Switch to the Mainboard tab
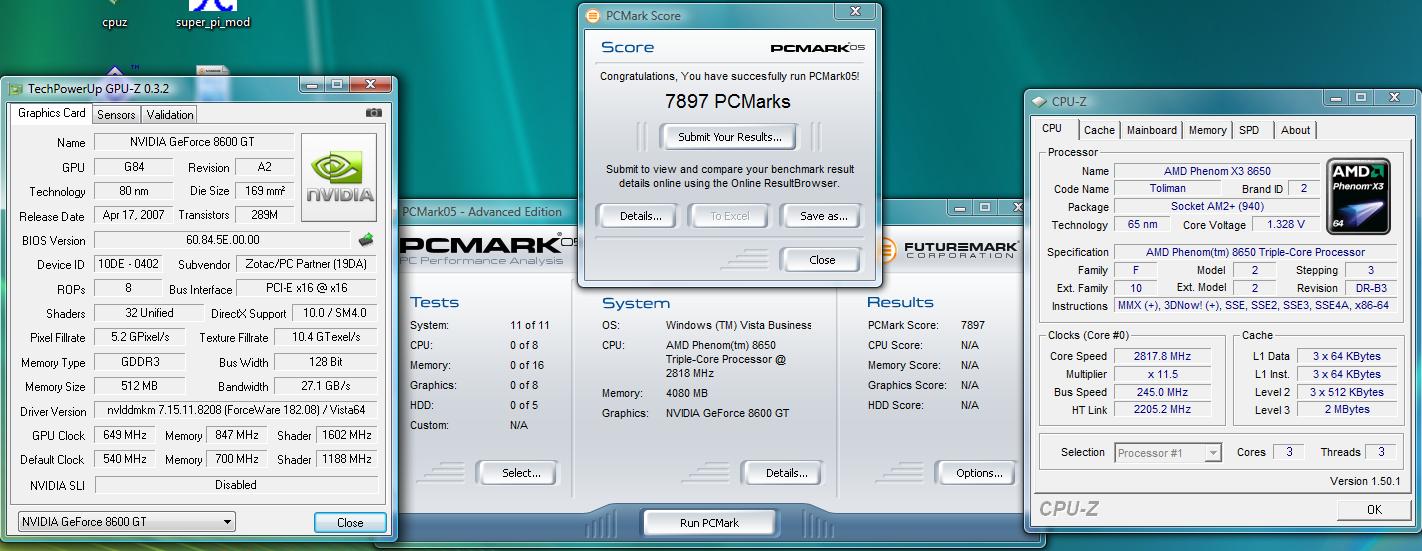Image resolution: width=1422 pixels, height=551 pixels. click(x=1152, y=130)
